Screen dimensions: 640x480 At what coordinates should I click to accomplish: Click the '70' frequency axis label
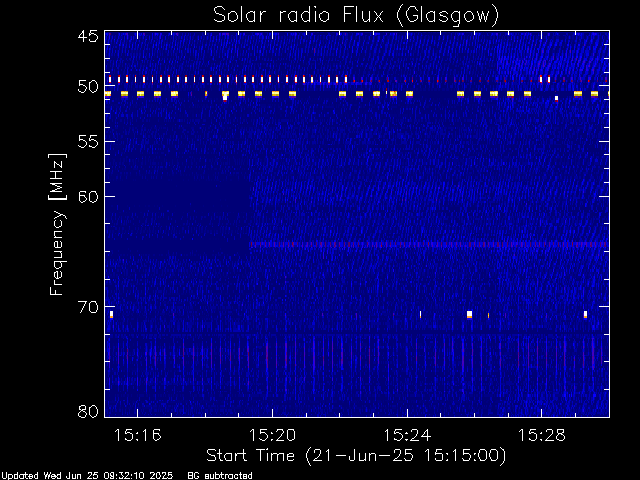(88, 307)
